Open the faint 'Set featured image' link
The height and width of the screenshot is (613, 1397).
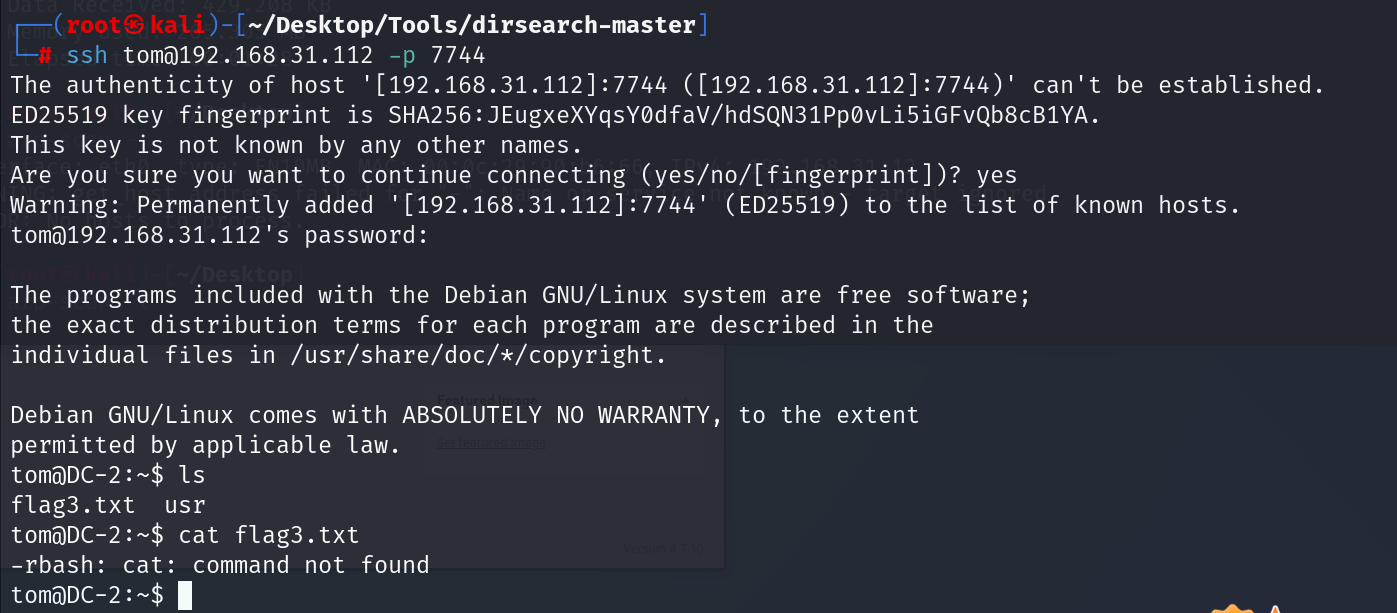pos(491,442)
